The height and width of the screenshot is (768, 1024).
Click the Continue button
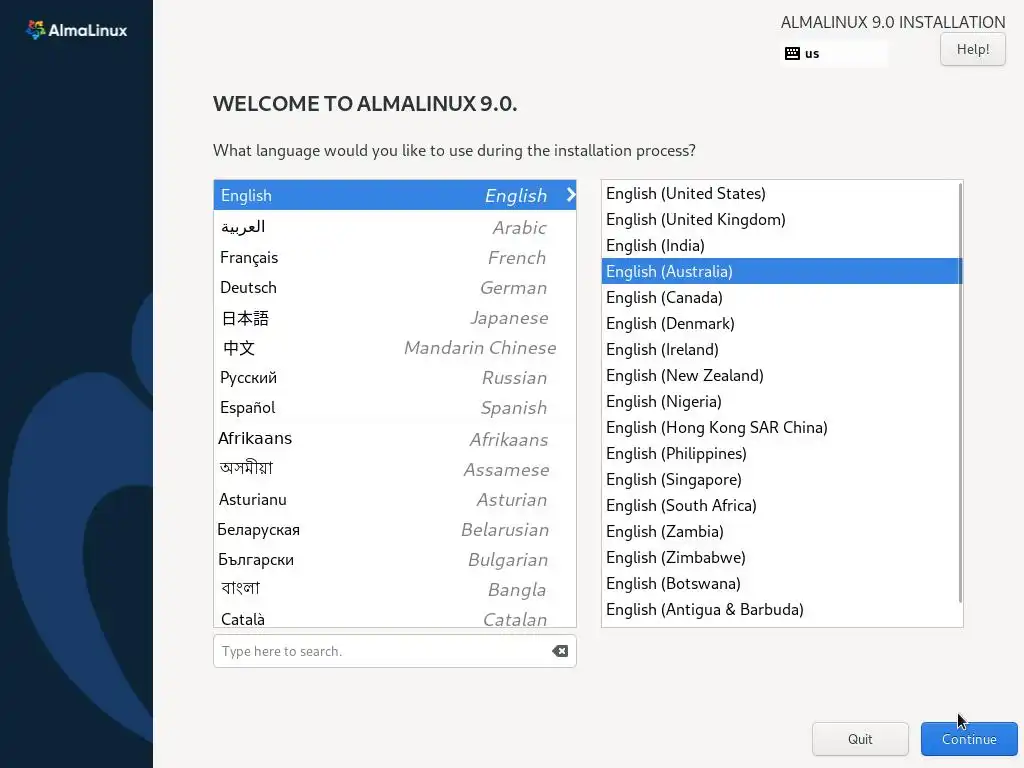tap(968, 739)
